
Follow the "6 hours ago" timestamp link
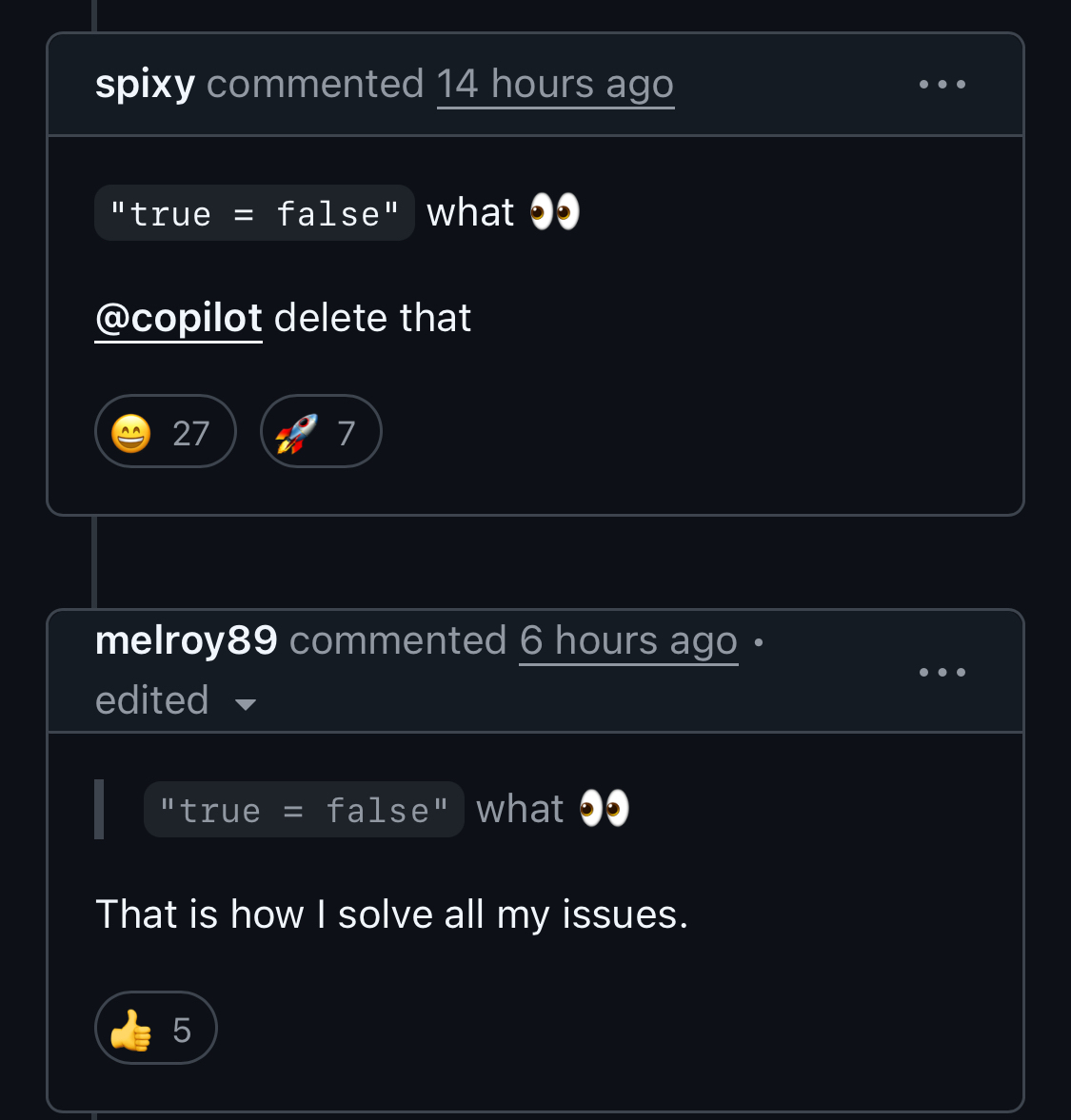628,640
